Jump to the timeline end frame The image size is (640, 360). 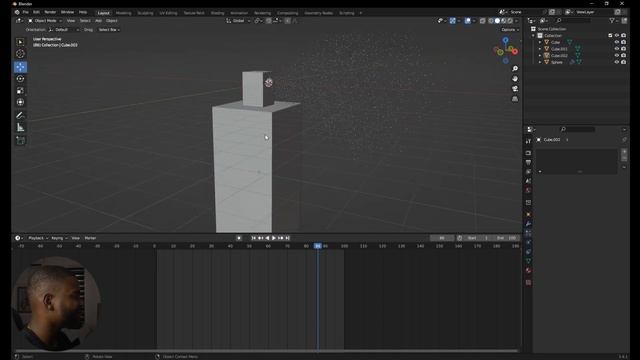click(287, 238)
